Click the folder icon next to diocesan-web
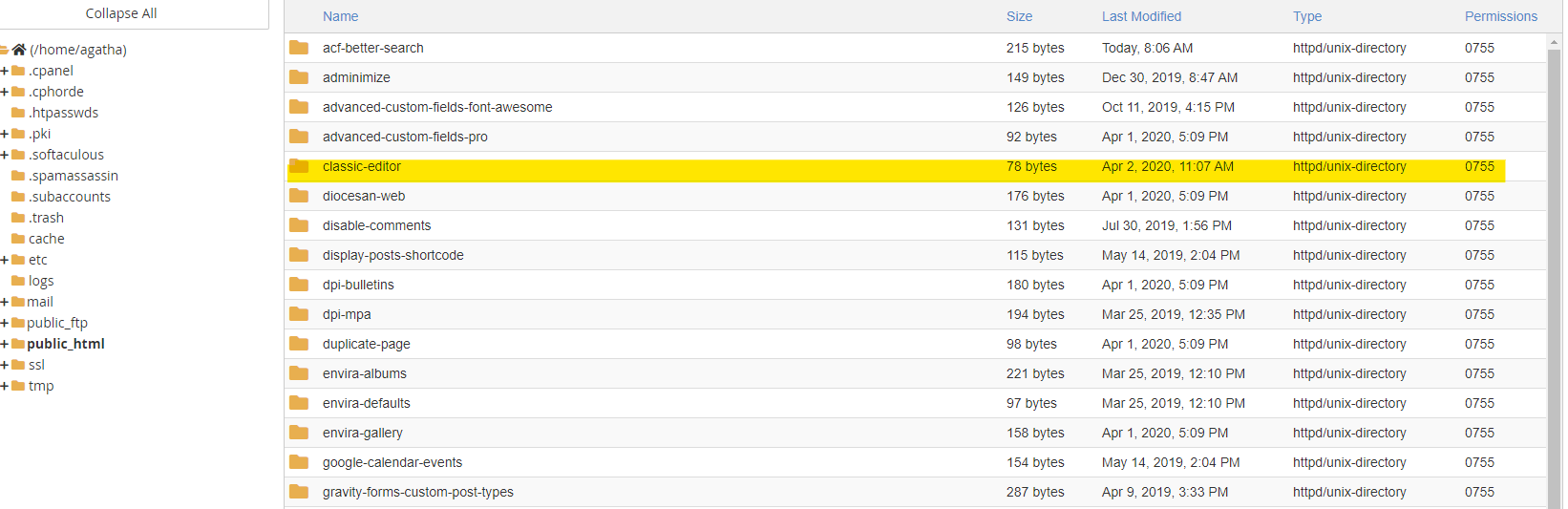The image size is (1568, 509). coord(299,196)
